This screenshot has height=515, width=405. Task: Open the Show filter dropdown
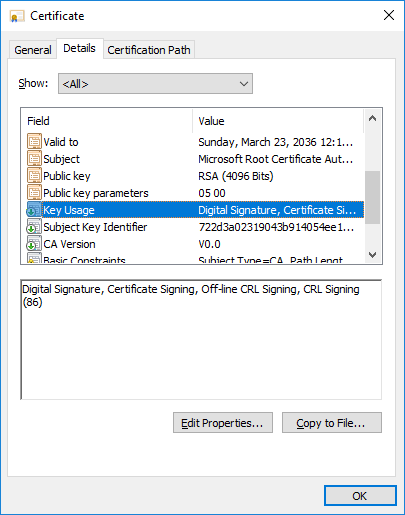155,83
